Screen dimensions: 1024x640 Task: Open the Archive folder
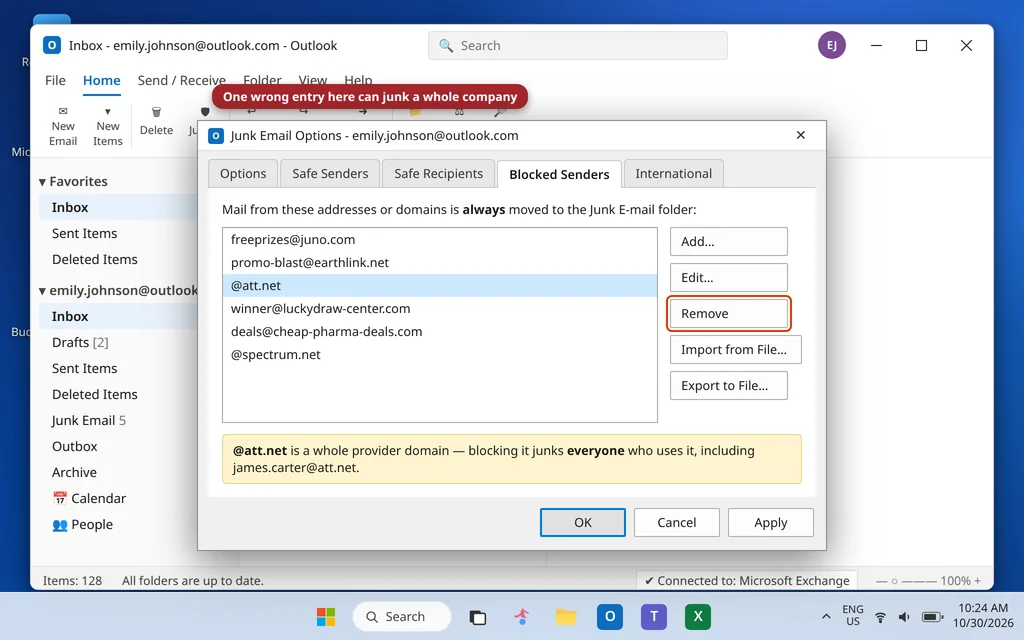(118, 472)
